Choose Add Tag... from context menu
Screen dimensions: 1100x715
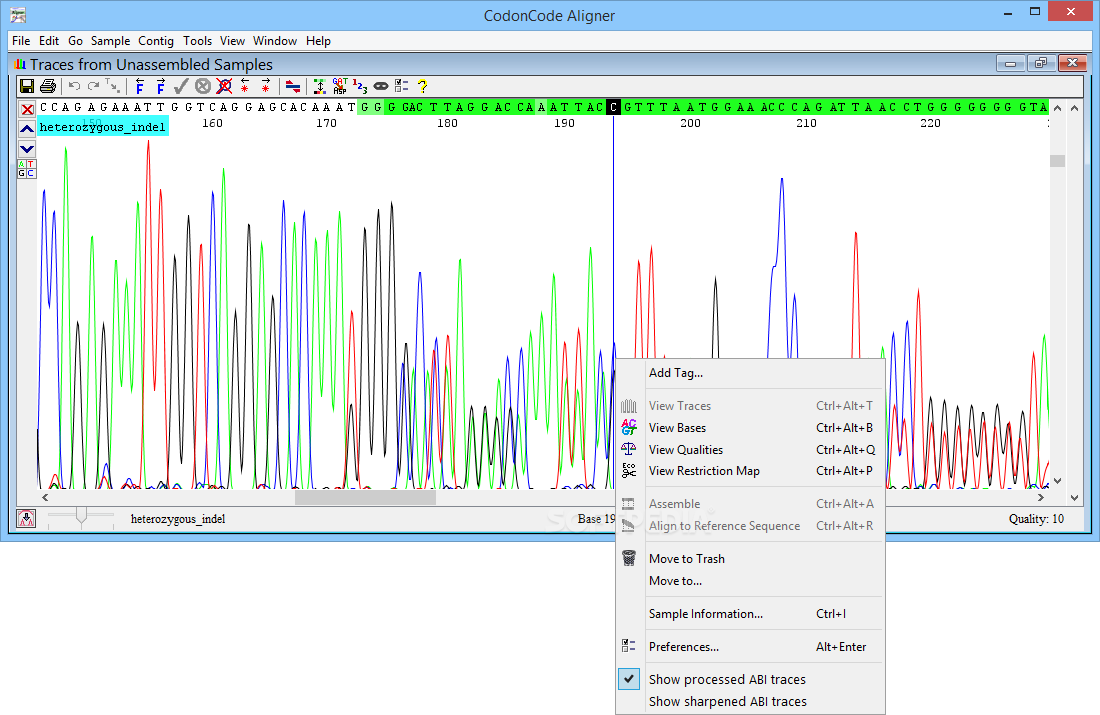click(751, 373)
